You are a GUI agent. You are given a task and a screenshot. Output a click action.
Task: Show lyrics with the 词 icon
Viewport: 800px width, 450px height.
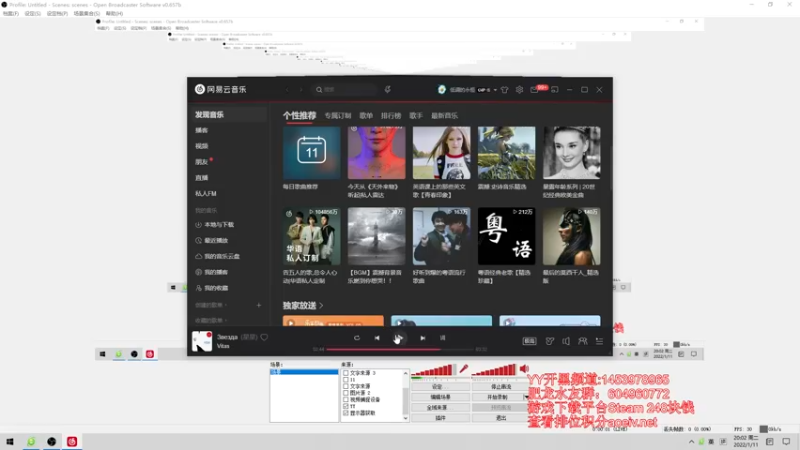pyautogui.click(x=442, y=338)
